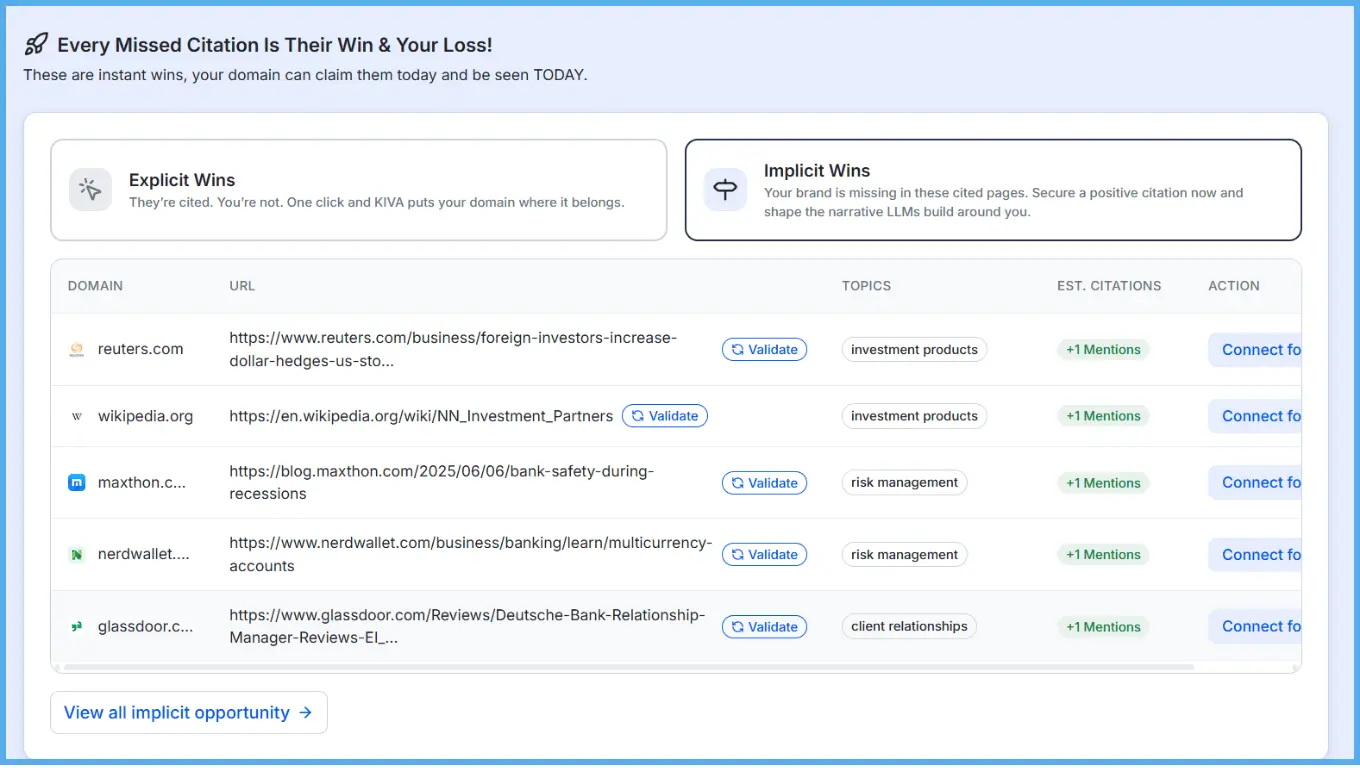Click the refresh icon in wikipedia's Validate button

(636, 415)
